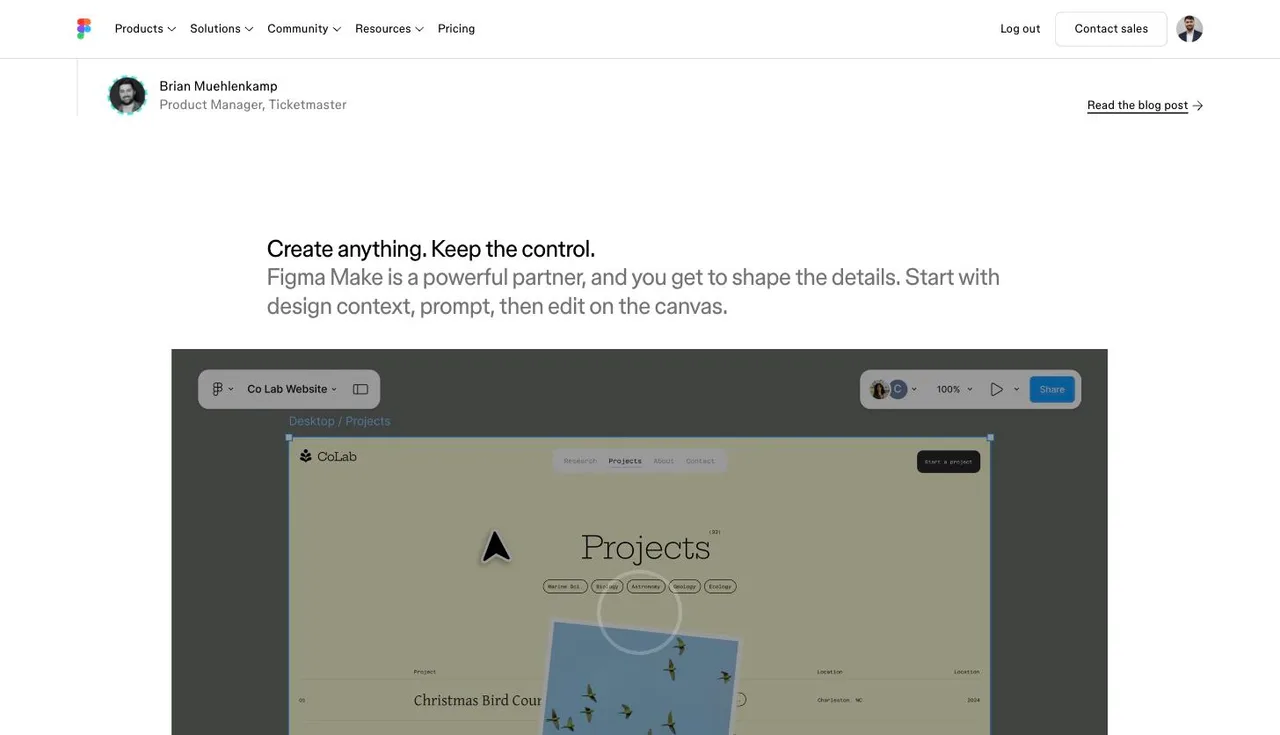Open the user profile avatar
Viewport: 1280px width, 735px height.
coord(1189,29)
